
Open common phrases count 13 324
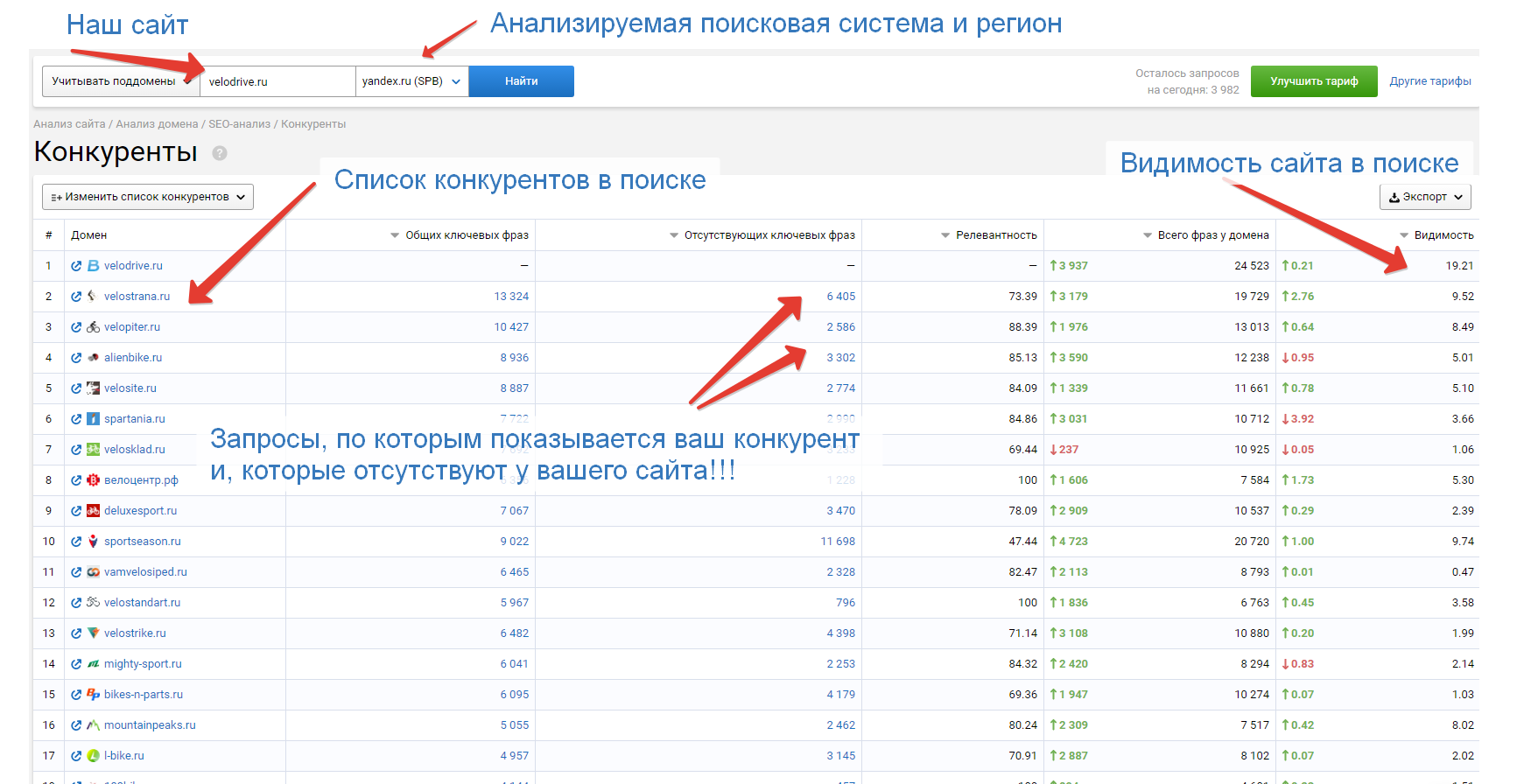[x=511, y=297]
